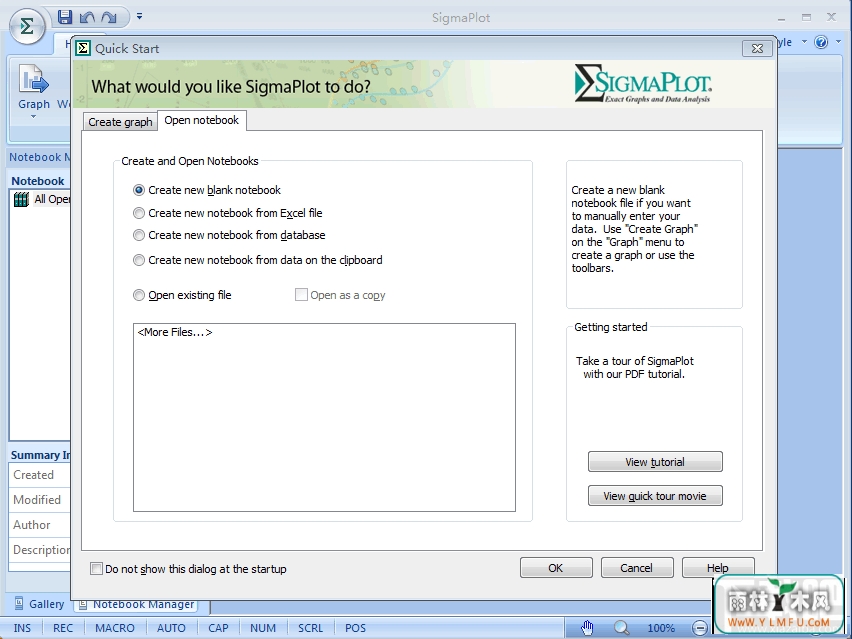
Task: Click the SigmaPlot logo banner
Action: pos(642,84)
